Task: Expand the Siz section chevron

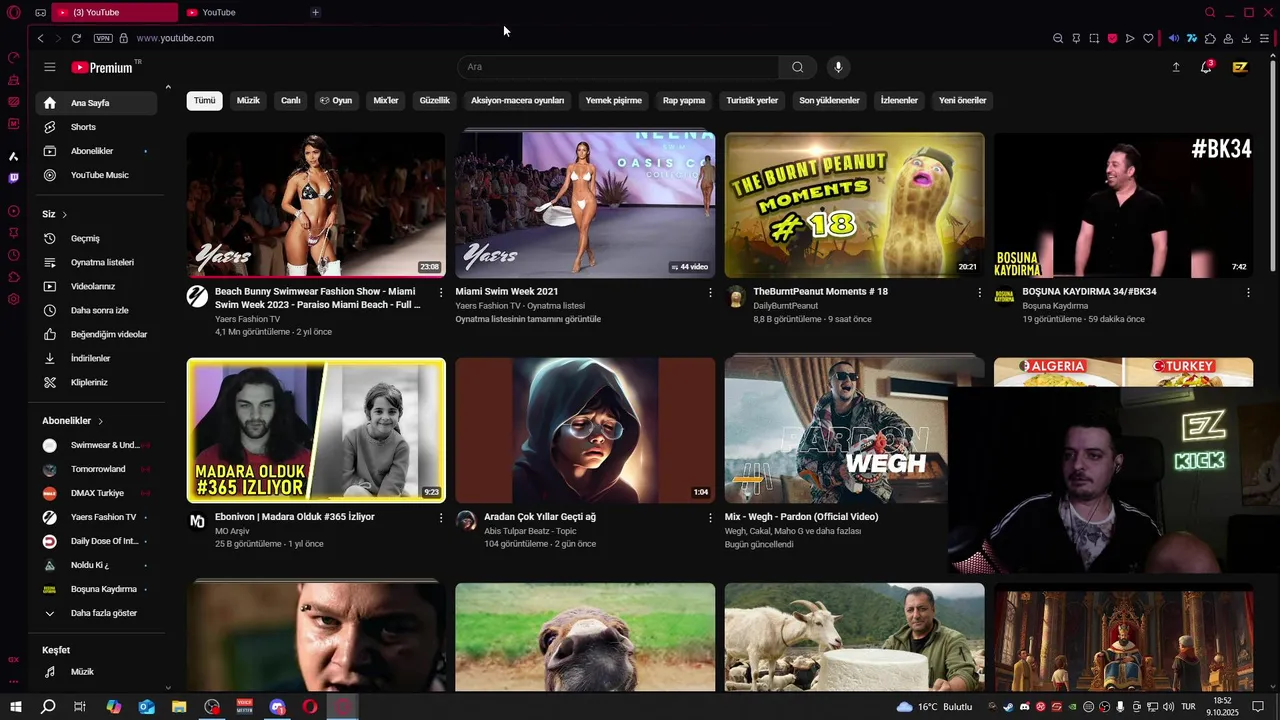Action: tap(64, 215)
